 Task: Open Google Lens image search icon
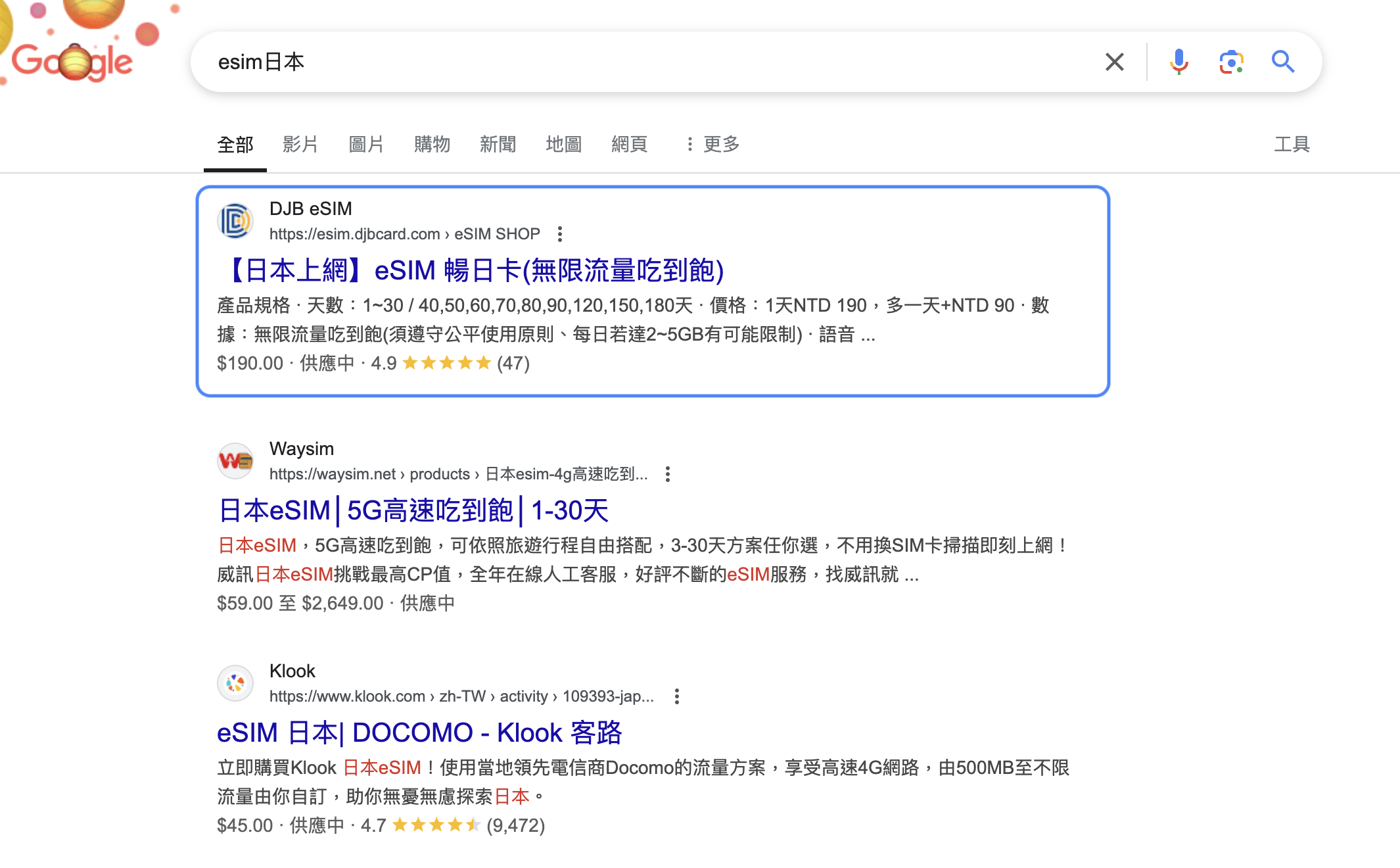1230,62
